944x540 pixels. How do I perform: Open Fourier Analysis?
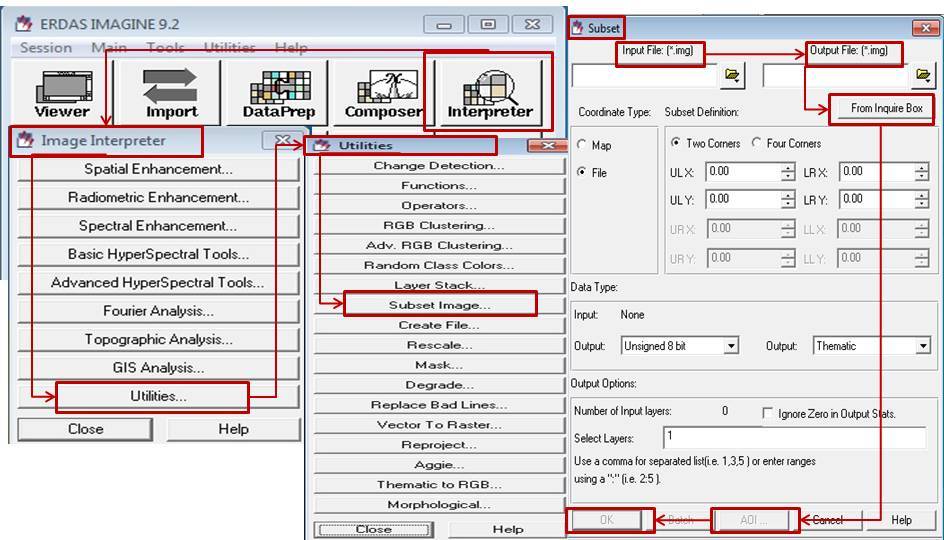tap(158, 311)
